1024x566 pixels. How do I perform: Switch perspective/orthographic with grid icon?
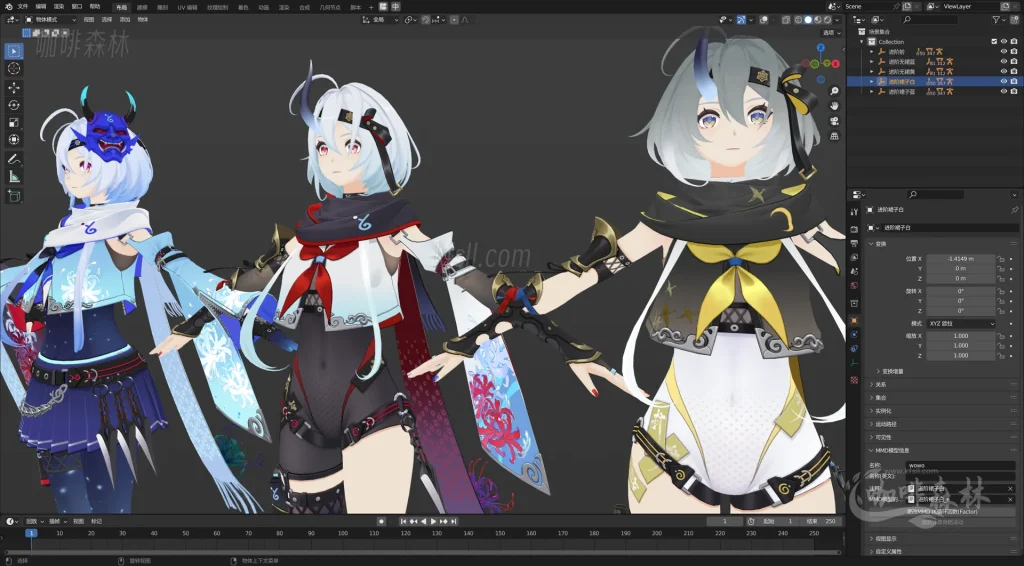(x=834, y=136)
